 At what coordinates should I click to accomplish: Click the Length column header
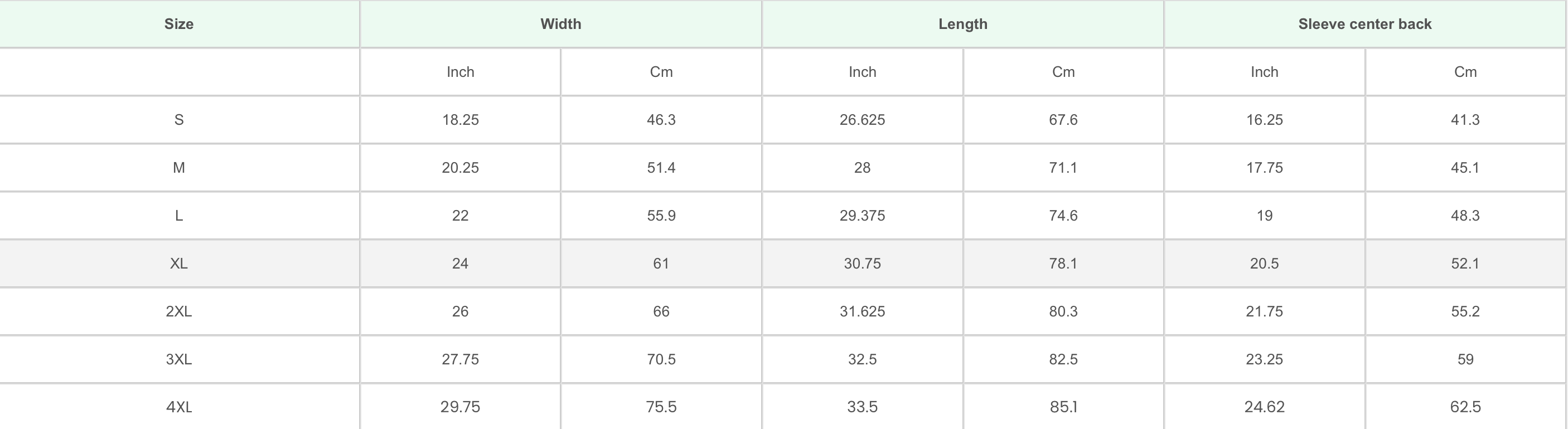point(962,25)
